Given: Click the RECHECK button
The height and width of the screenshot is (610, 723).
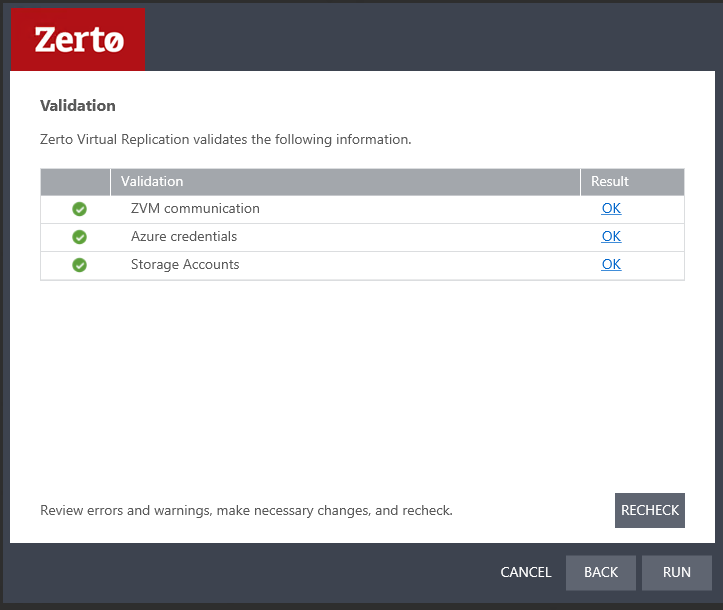Looking at the screenshot, I should coord(650,510).
